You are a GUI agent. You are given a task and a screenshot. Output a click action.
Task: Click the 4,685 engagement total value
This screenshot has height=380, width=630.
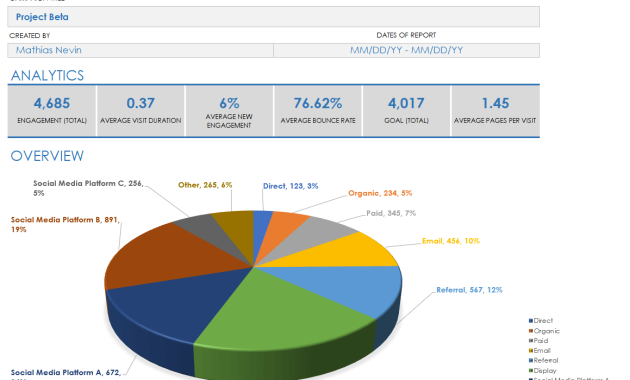coord(52,103)
